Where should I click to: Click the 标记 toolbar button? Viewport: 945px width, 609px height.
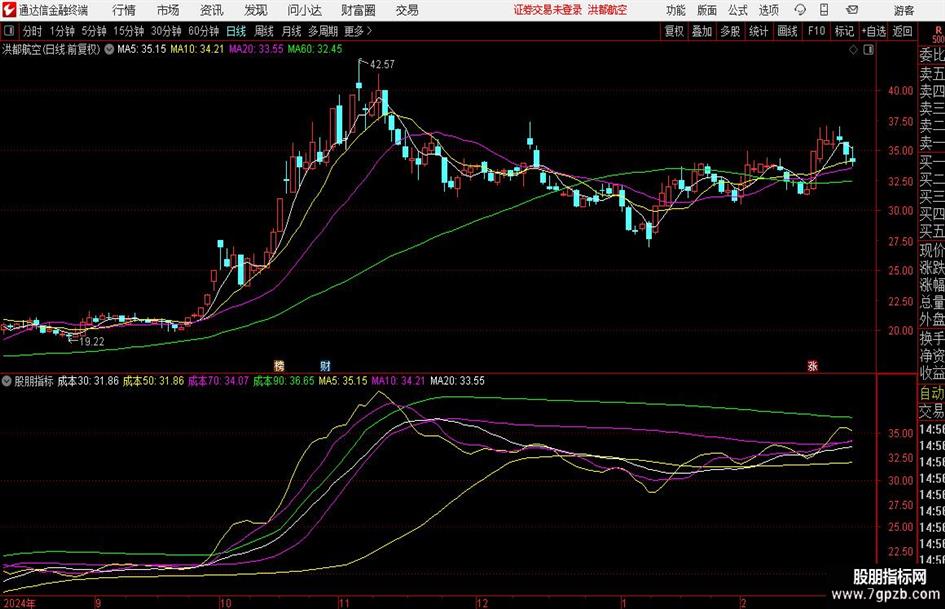(x=844, y=31)
